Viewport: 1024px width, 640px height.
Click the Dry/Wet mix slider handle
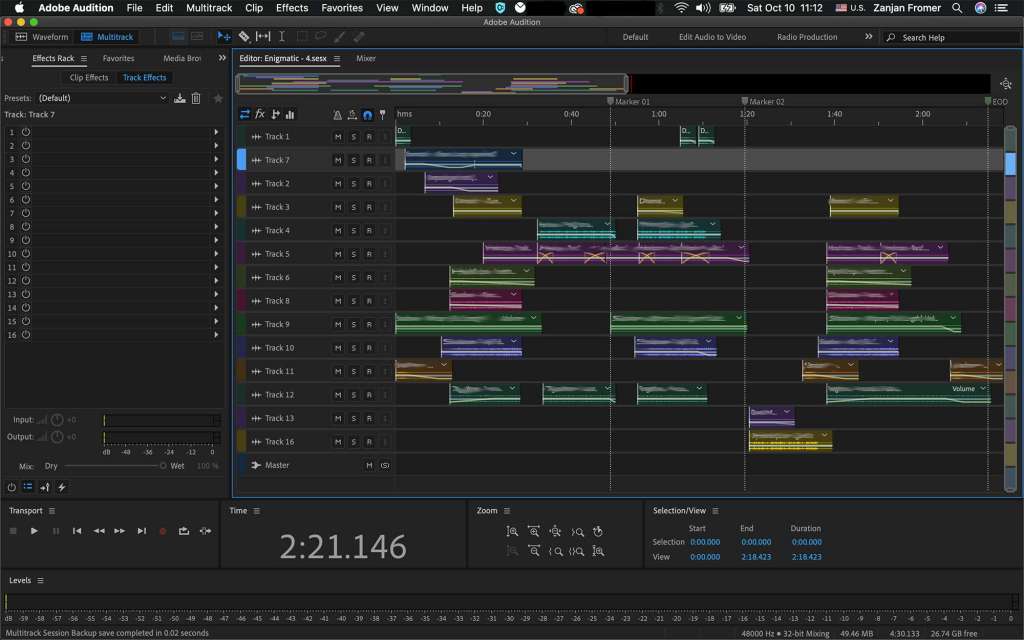click(x=163, y=466)
